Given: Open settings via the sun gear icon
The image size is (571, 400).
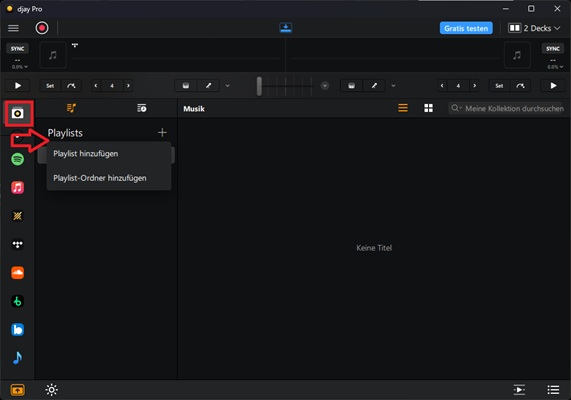Looking at the screenshot, I should pos(51,390).
